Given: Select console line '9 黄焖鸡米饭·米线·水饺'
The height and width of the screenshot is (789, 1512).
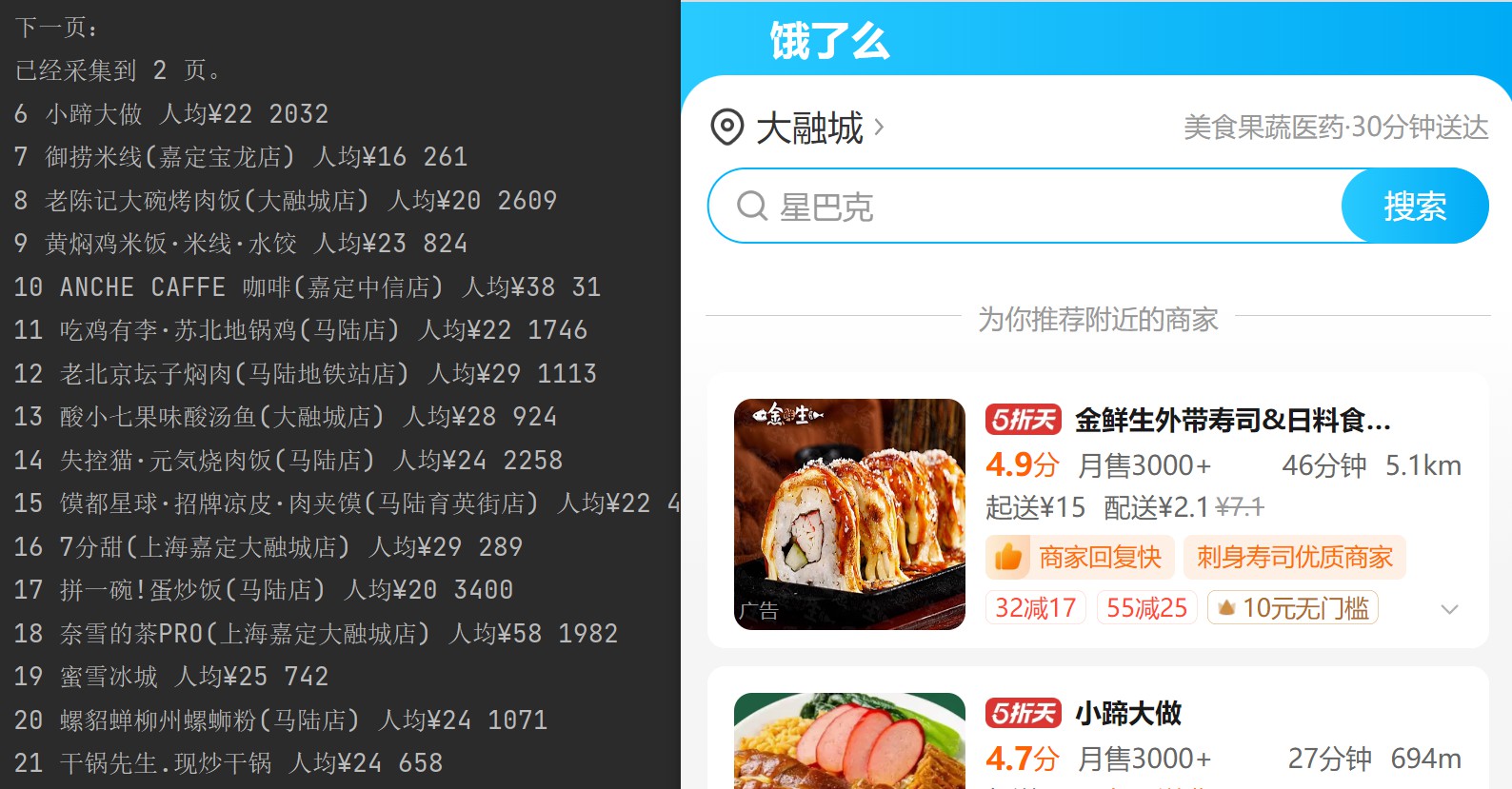Looking at the screenshot, I should coord(241,244).
